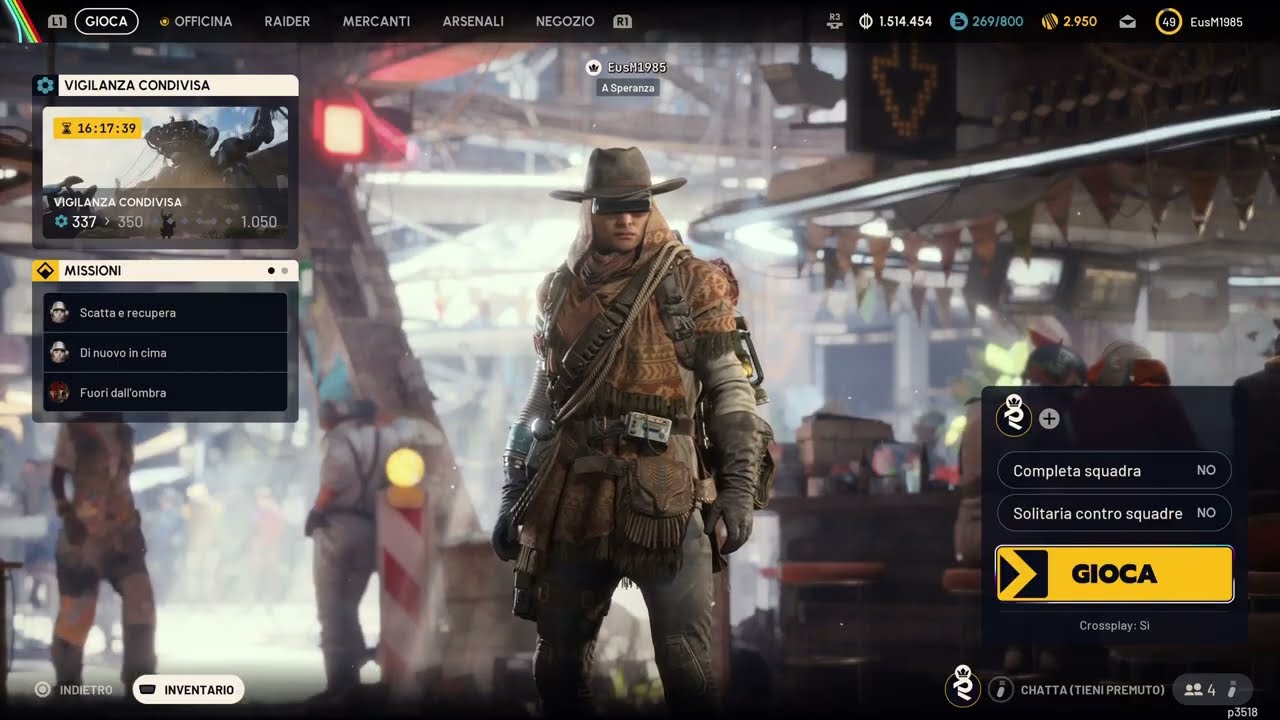Click the 1.050 final milestone value
Viewport: 1280px width, 720px height.
259,222
